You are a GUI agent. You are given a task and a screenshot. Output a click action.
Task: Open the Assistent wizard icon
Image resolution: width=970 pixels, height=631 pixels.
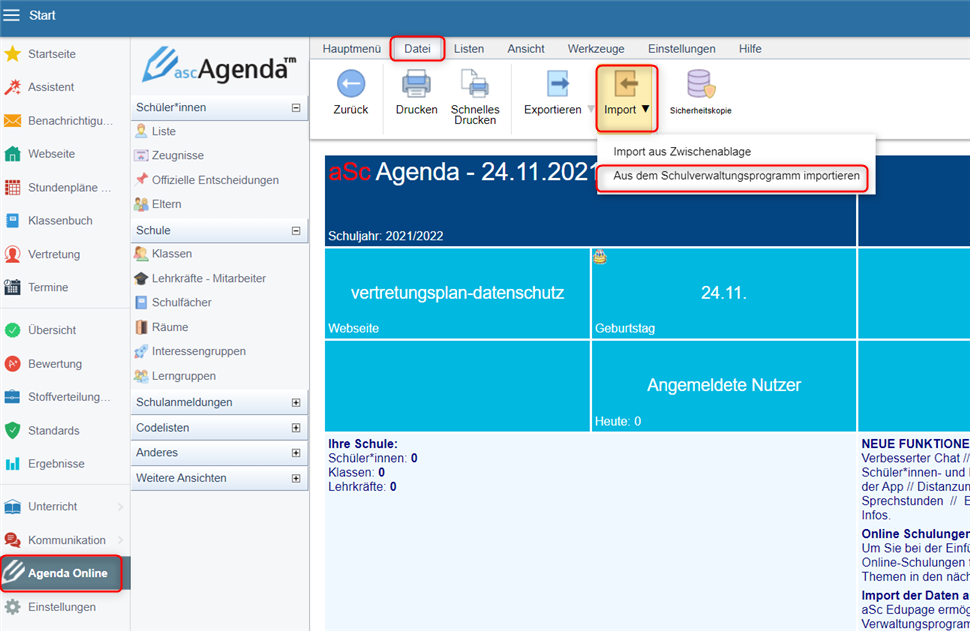[x=12, y=87]
